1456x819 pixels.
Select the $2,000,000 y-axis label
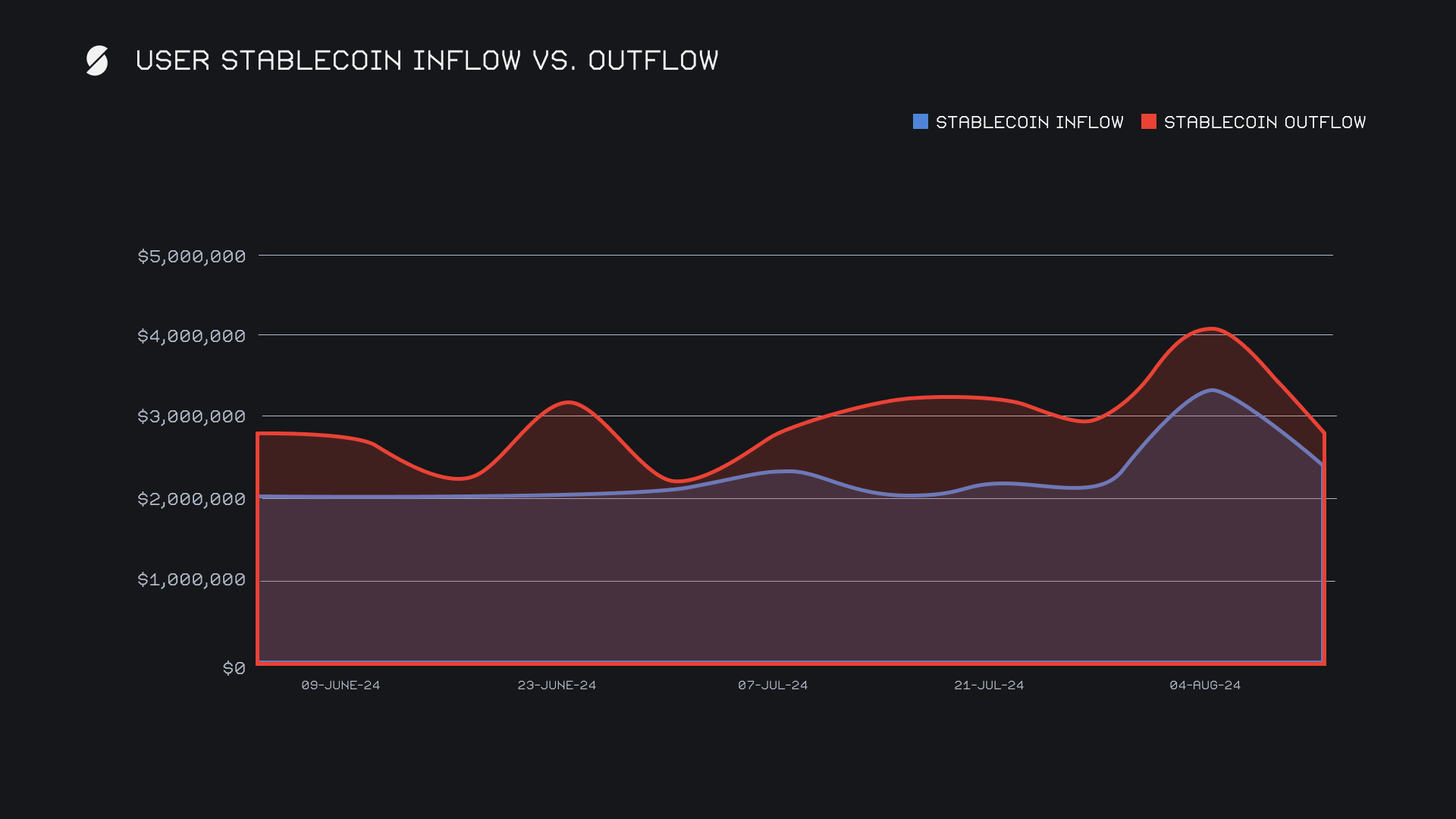click(191, 499)
